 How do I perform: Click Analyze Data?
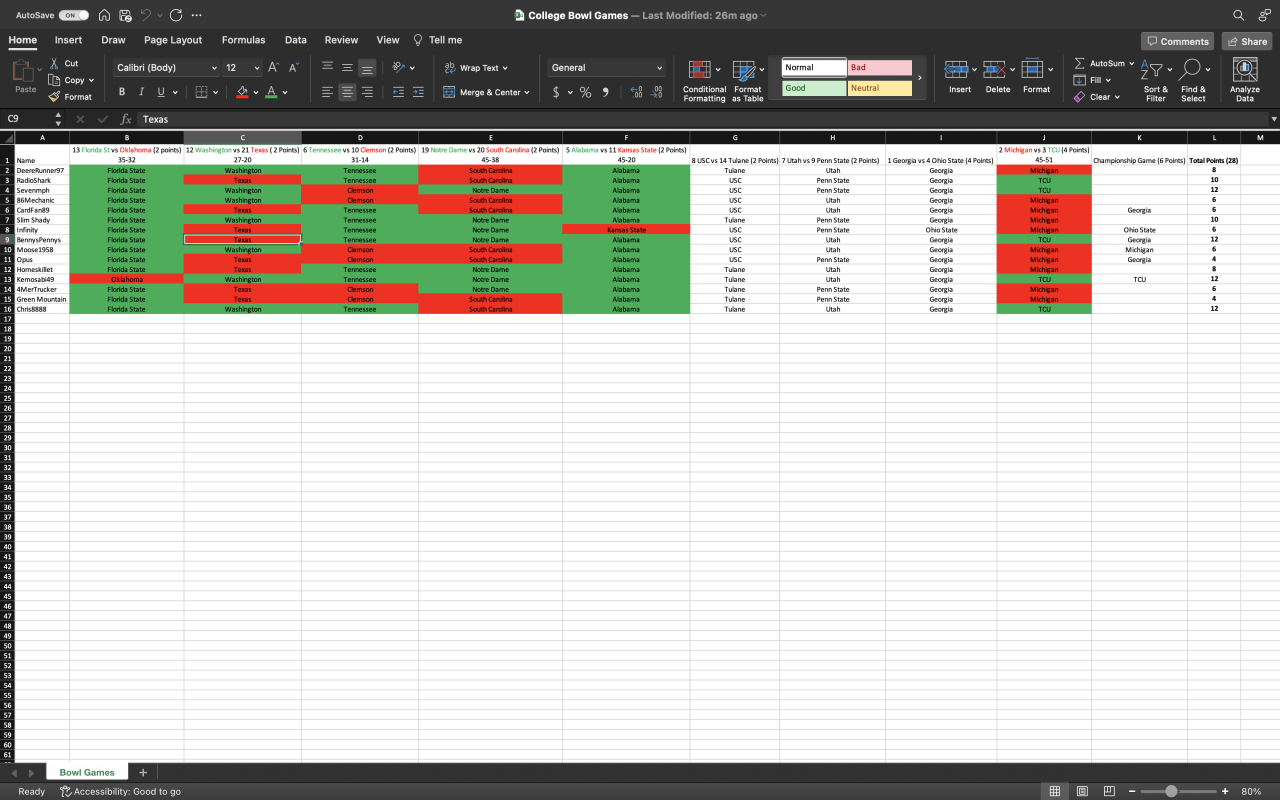(x=1245, y=80)
